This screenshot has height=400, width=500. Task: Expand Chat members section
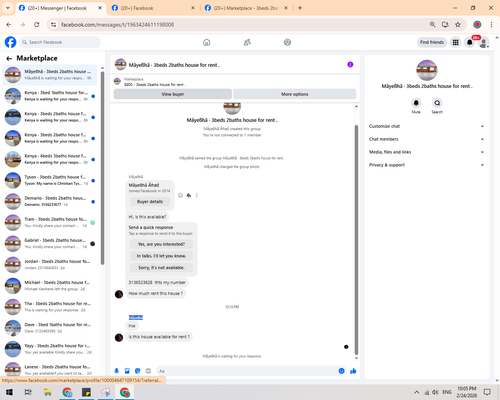pos(426,139)
